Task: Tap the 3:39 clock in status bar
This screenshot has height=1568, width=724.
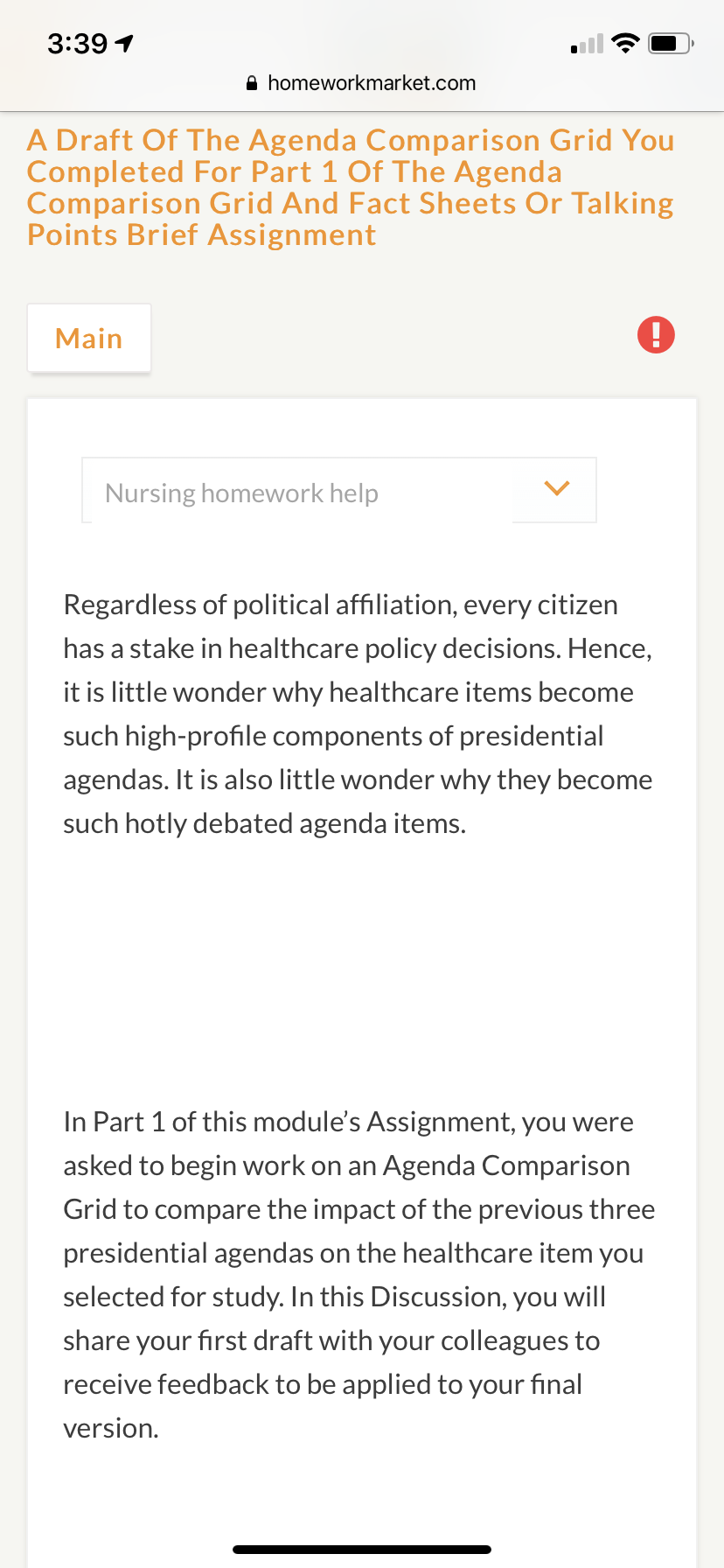Action: click(x=78, y=43)
